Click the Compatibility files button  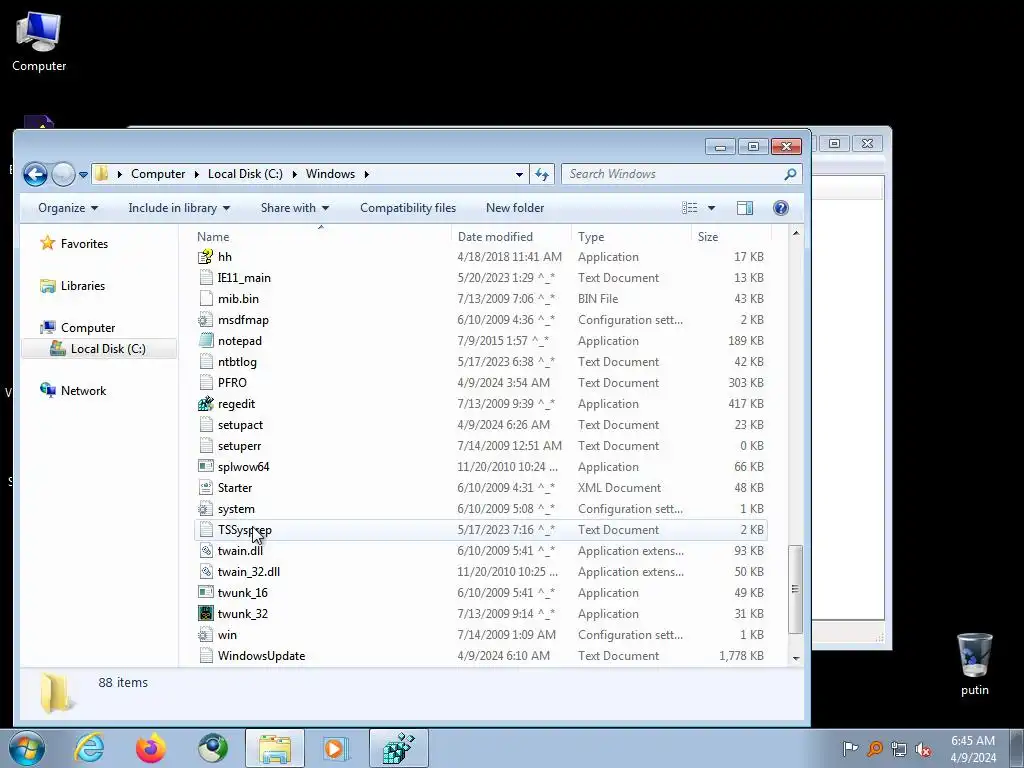[408, 208]
